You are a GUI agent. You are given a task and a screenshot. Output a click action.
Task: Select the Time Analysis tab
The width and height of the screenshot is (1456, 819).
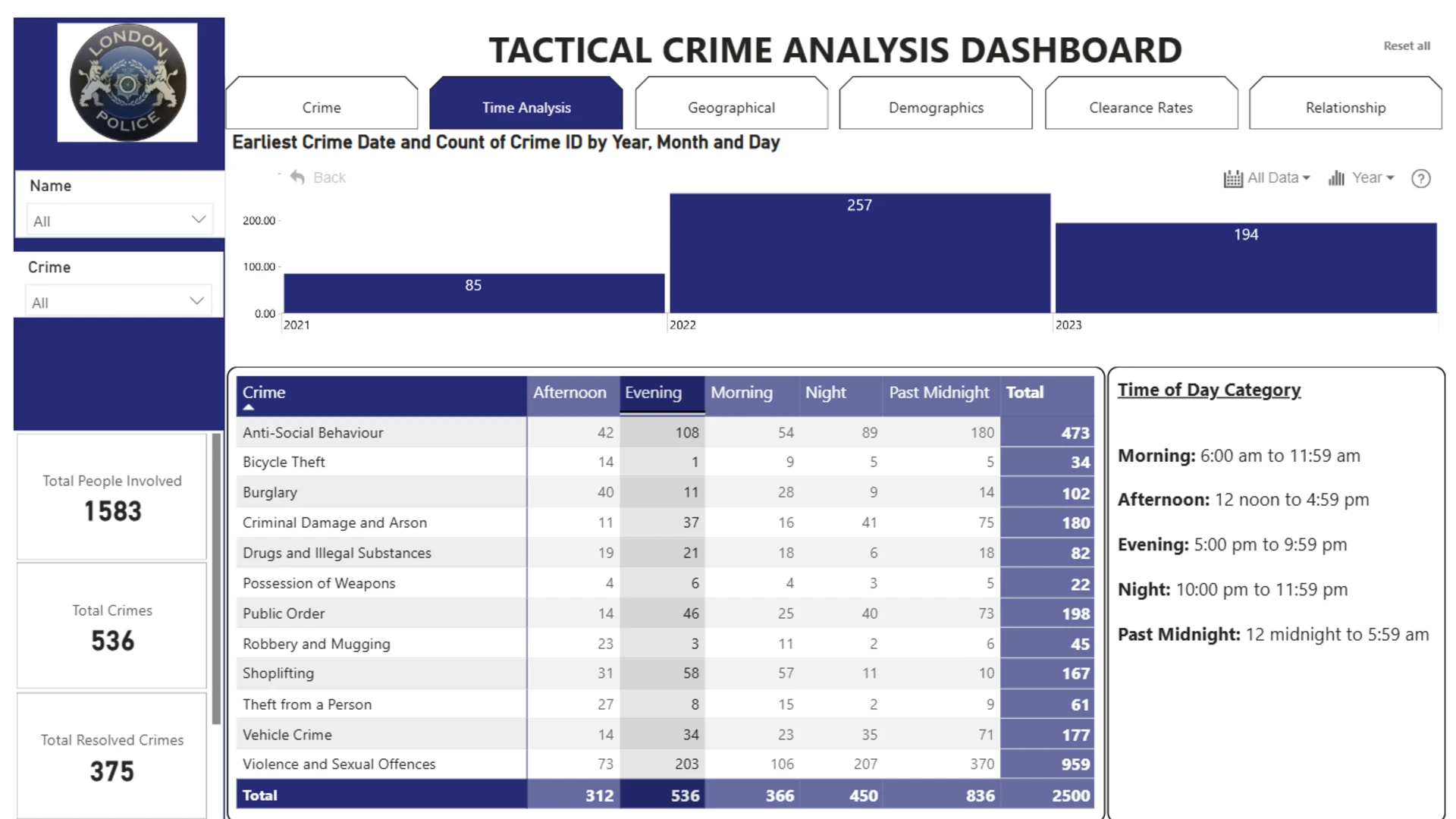(526, 104)
